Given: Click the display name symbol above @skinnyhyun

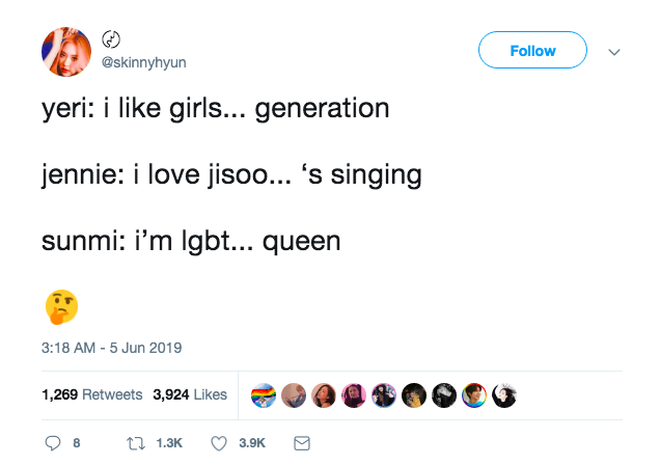Looking at the screenshot, I should (x=111, y=40).
